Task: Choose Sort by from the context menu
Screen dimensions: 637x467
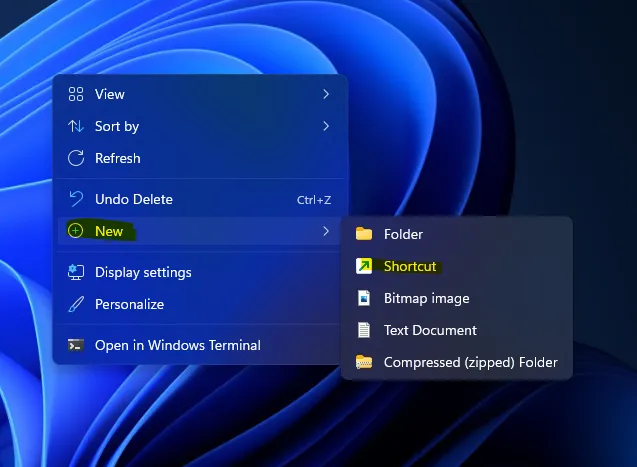Action: pos(199,126)
